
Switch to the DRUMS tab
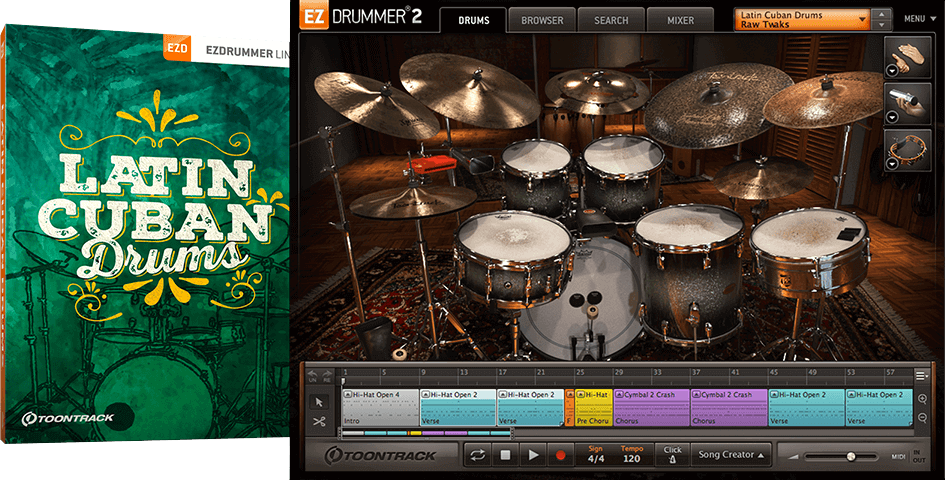tap(474, 21)
